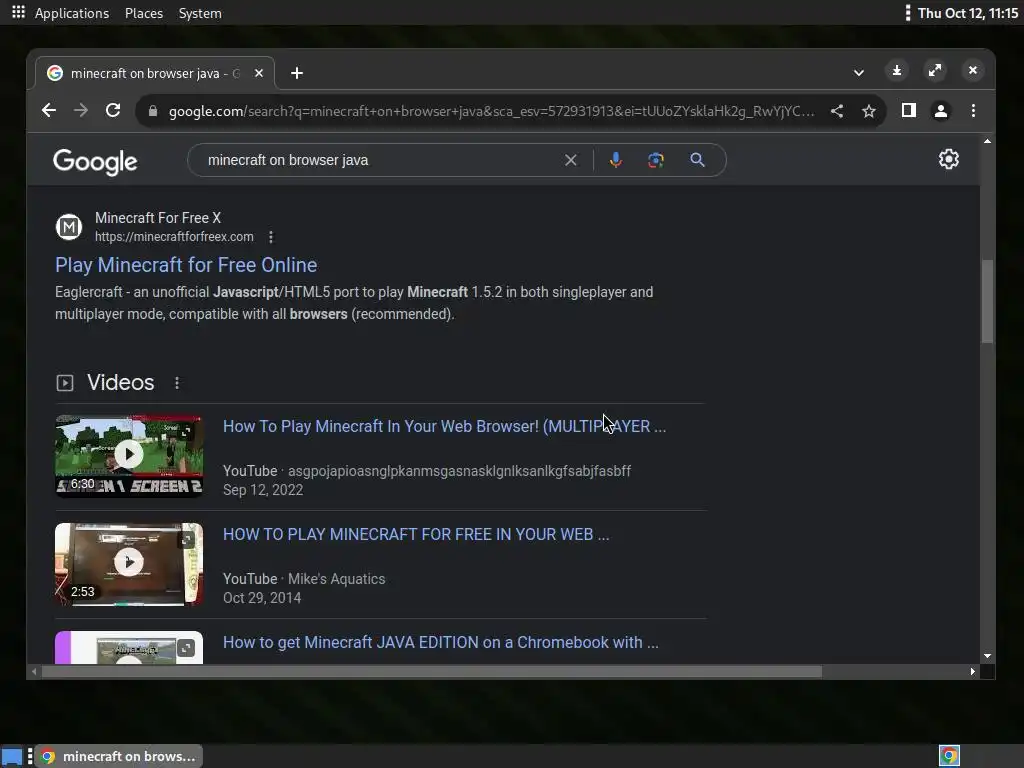Click the site lock icon in address bar
Screen dimensions: 1024x768
point(153,111)
